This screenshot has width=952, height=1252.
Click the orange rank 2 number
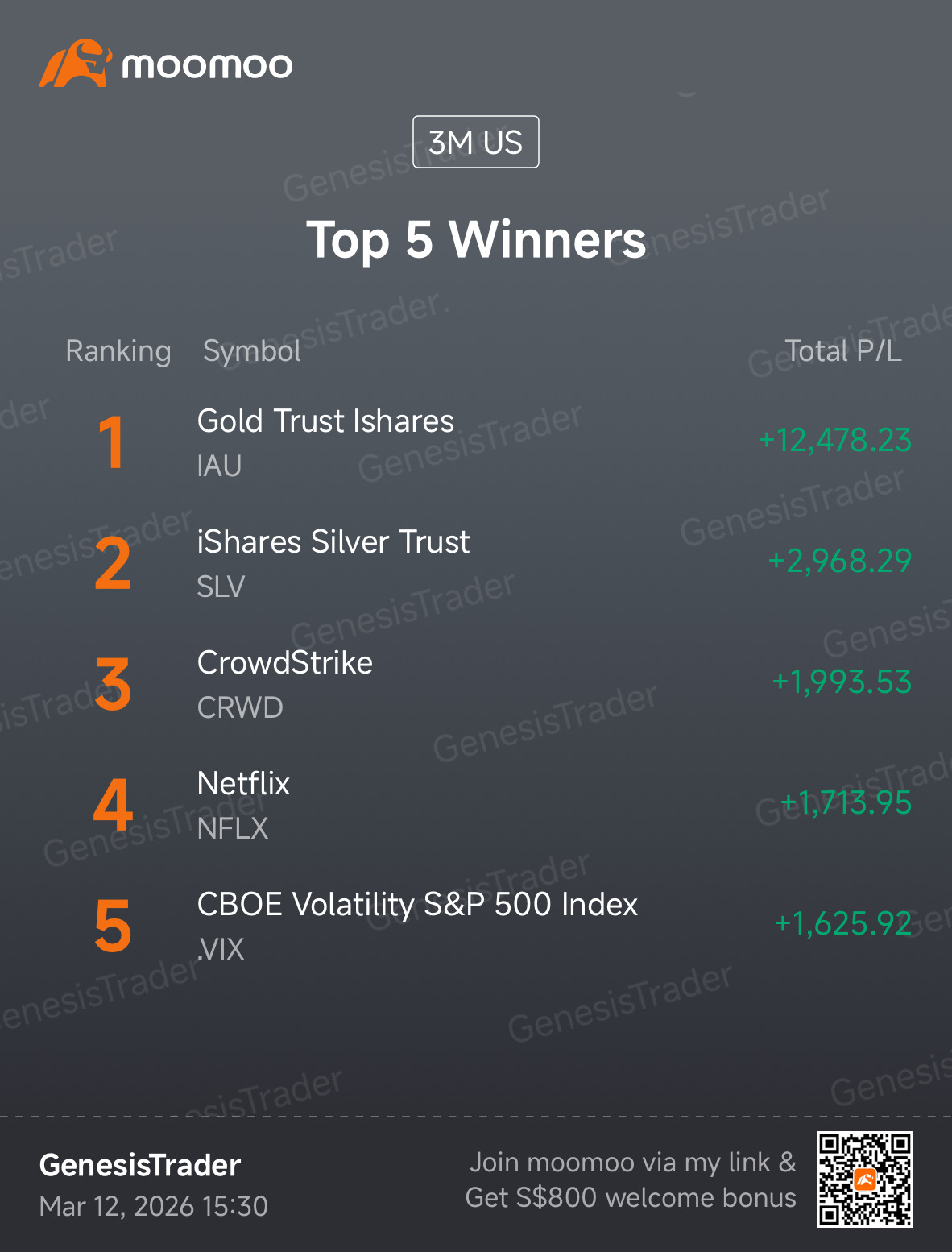113,563
